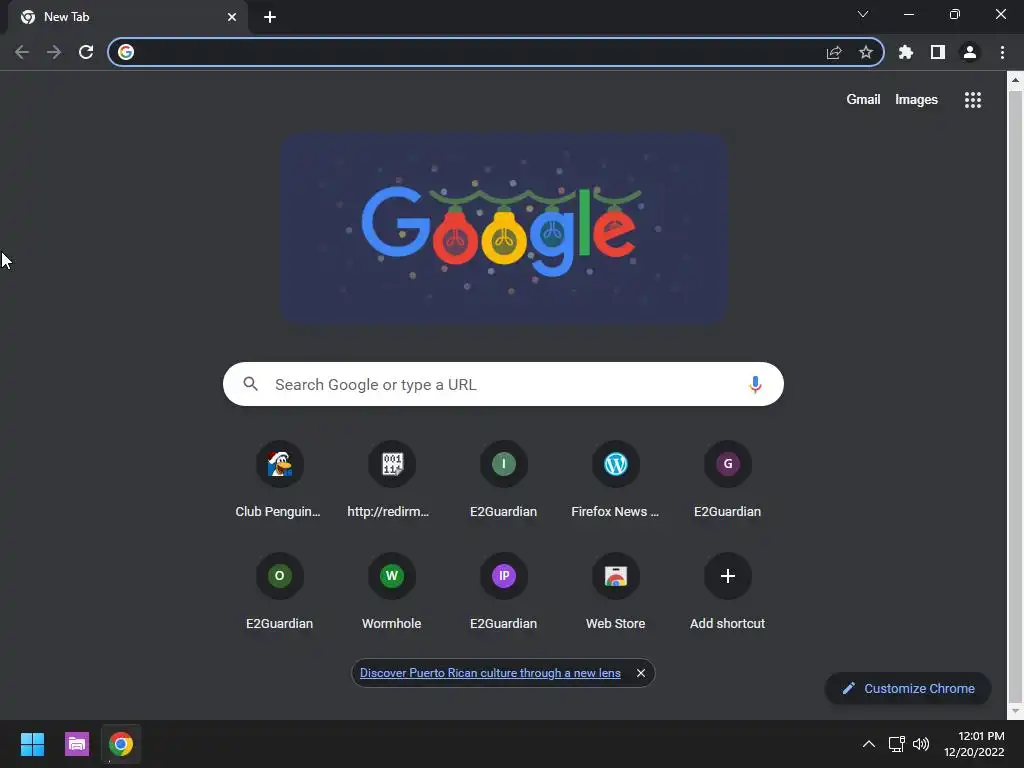The width and height of the screenshot is (1024, 768).
Task: Open Chrome's three-dot menu
Action: 1002,52
